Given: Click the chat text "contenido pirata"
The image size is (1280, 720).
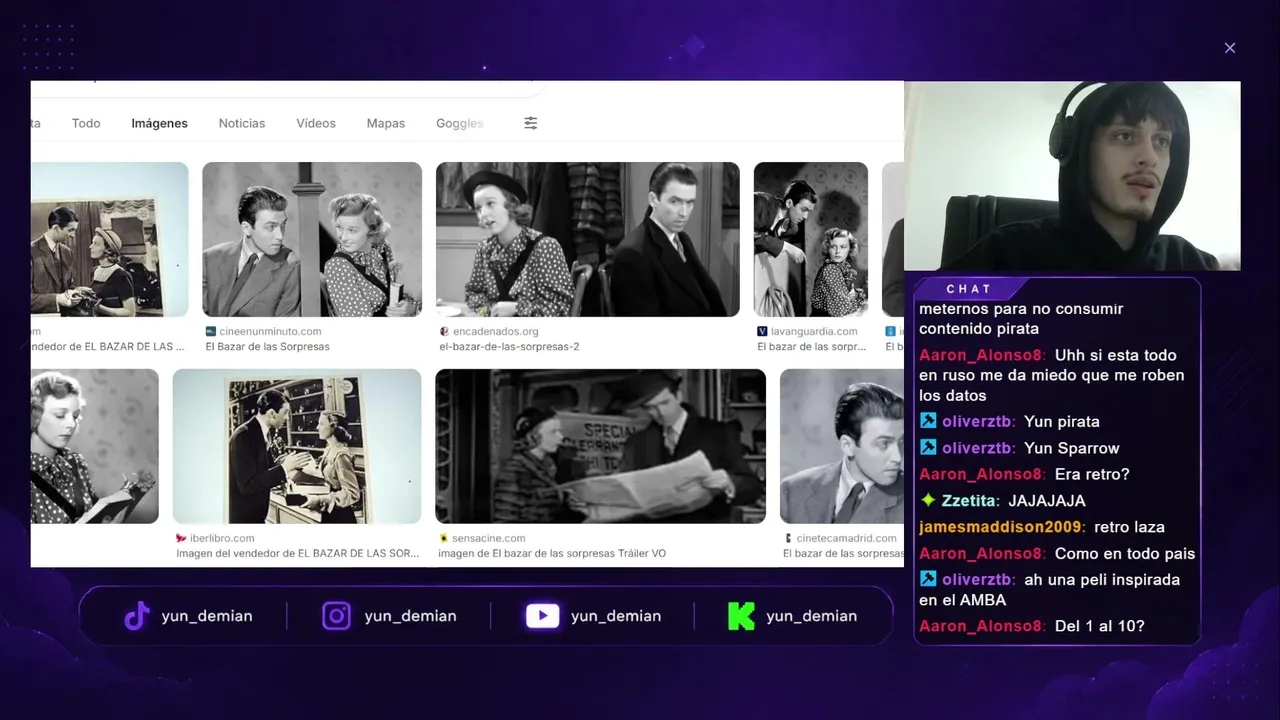Looking at the screenshot, I should click(979, 328).
